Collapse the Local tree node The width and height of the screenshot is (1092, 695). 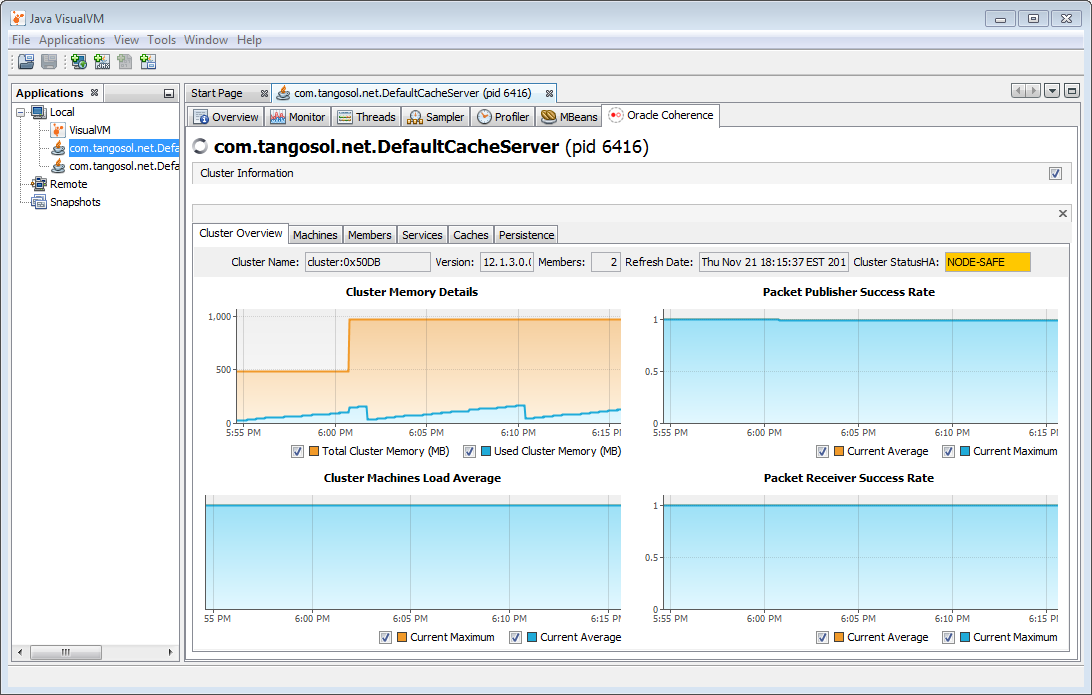[x=21, y=112]
